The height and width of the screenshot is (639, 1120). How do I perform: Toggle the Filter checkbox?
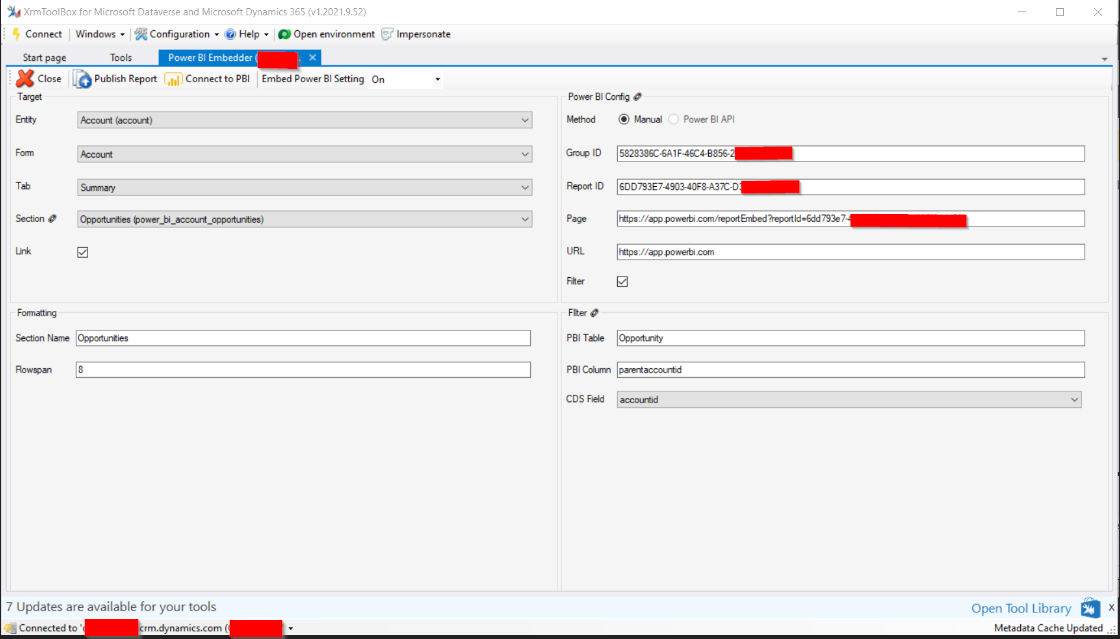(622, 281)
